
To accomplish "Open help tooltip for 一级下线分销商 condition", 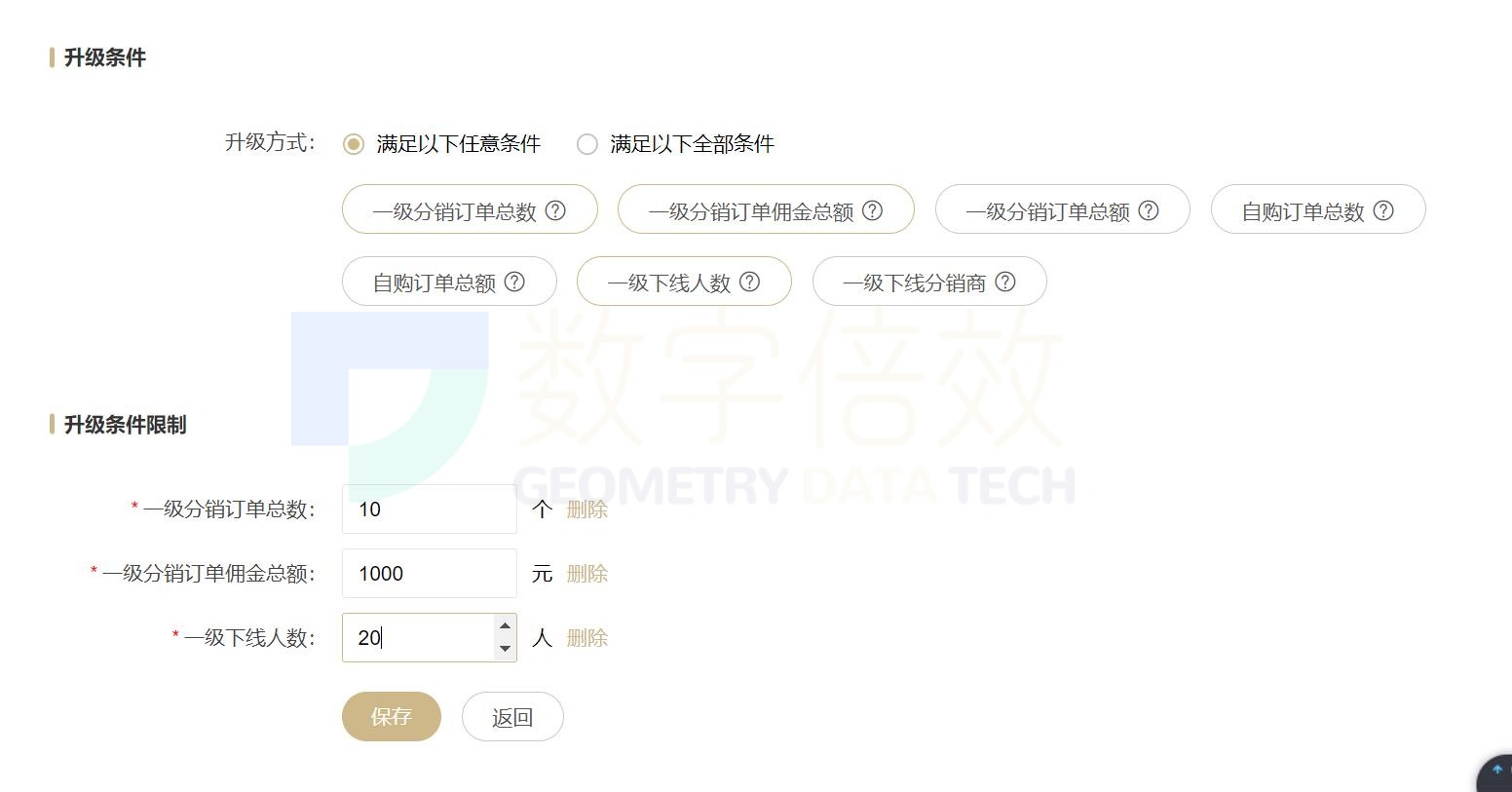I will click(x=1004, y=282).
